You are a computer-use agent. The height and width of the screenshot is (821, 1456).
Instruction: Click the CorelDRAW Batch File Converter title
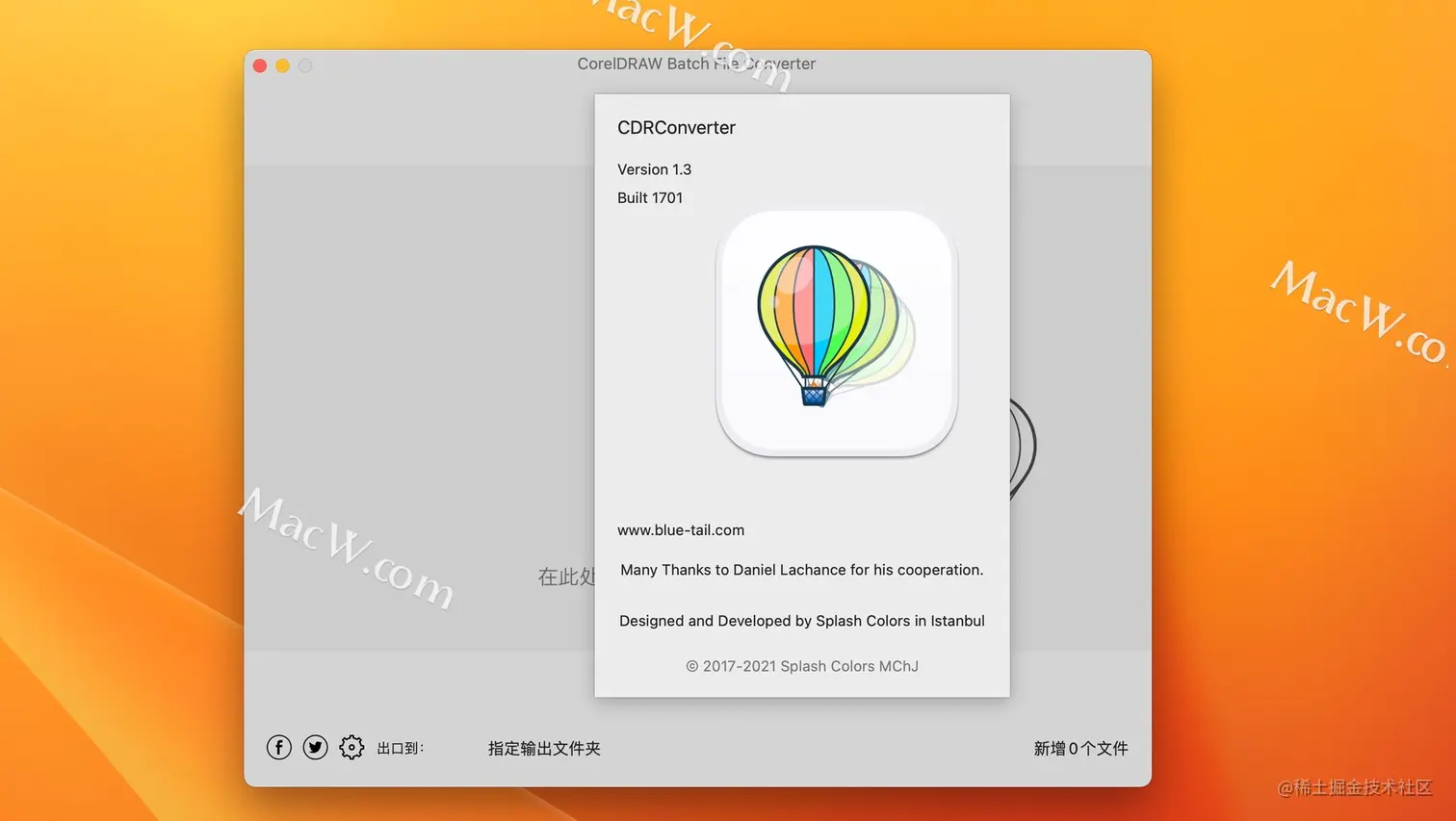pos(696,64)
